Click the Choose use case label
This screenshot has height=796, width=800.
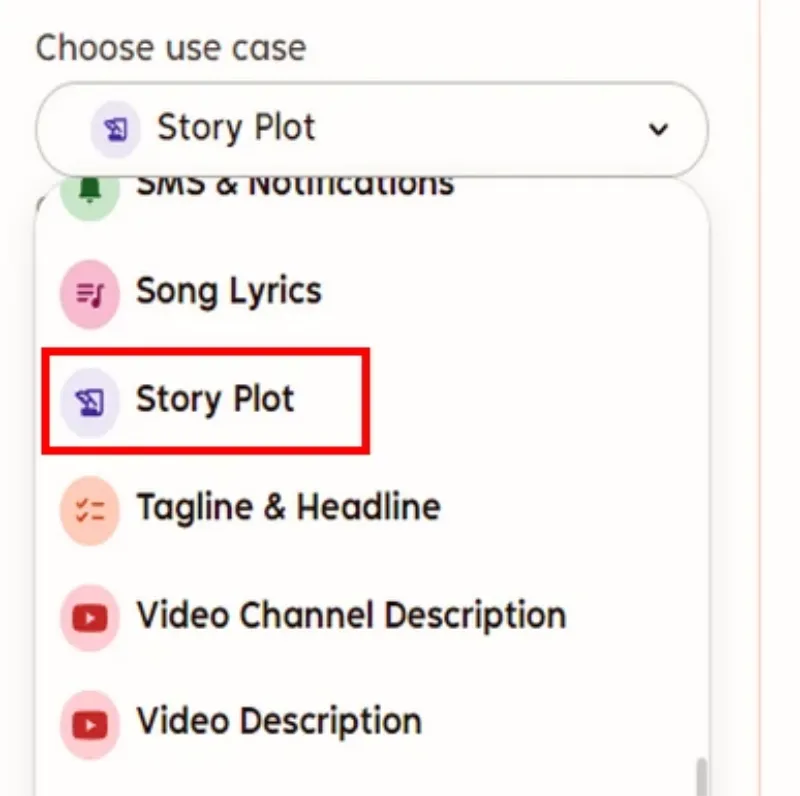pyautogui.click(x=171, y=48)
